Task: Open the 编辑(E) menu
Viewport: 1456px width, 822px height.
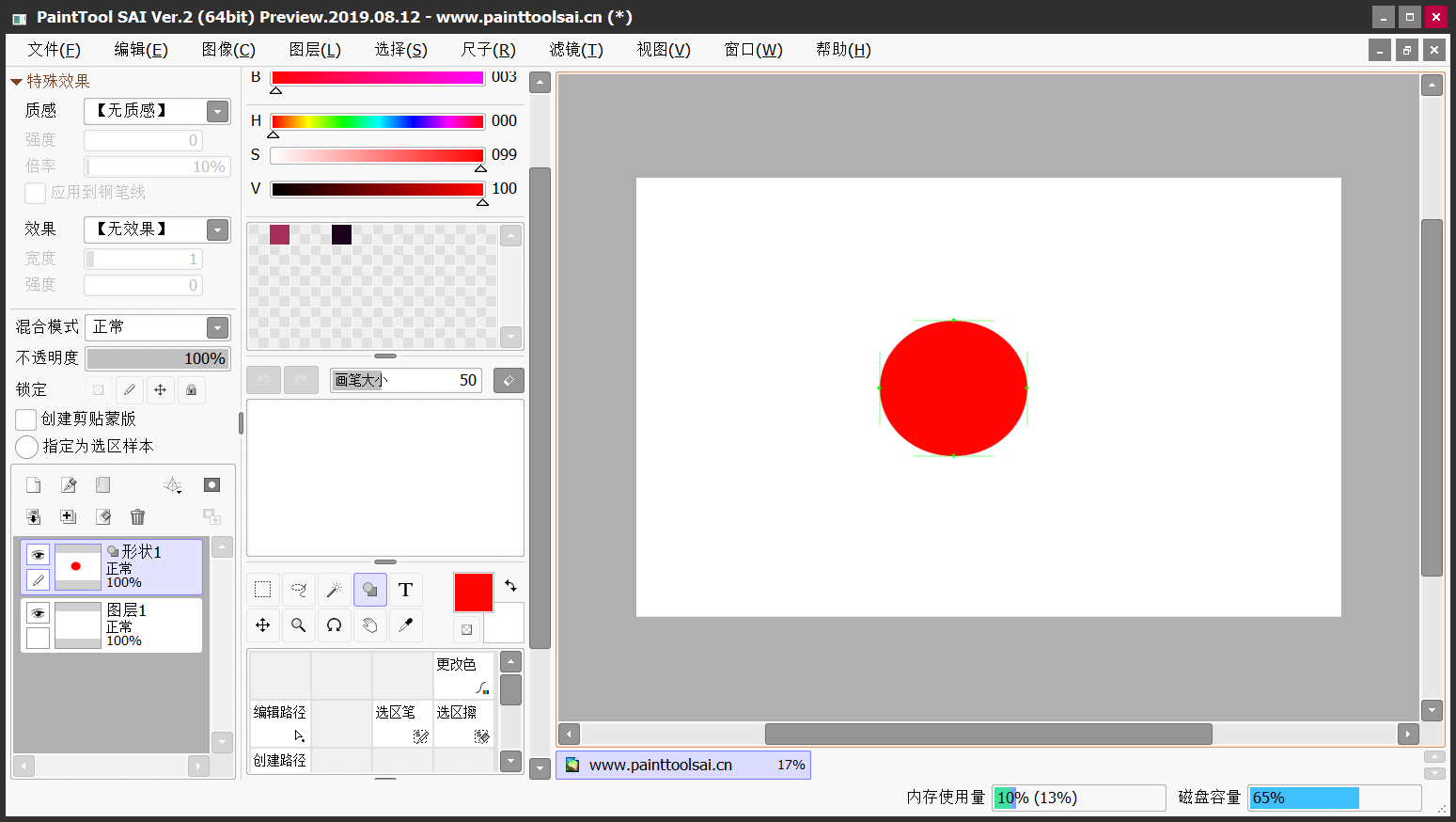Action: click(141, 50)
